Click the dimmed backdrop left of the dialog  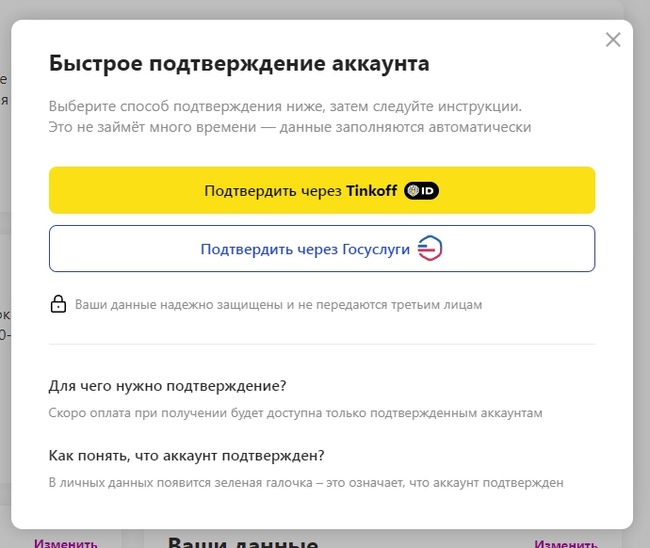click(x=5, y=300)
